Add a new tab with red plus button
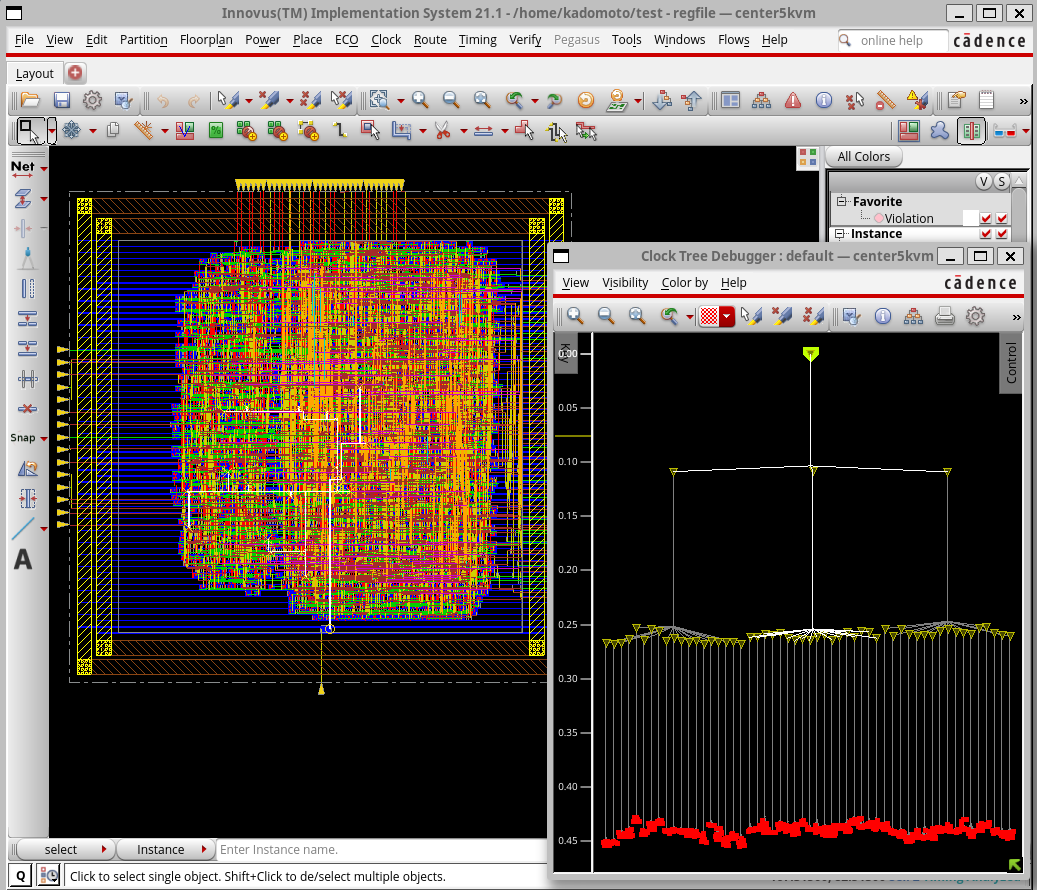Viewport: 1037px width, 890px height. coord(75,73)
